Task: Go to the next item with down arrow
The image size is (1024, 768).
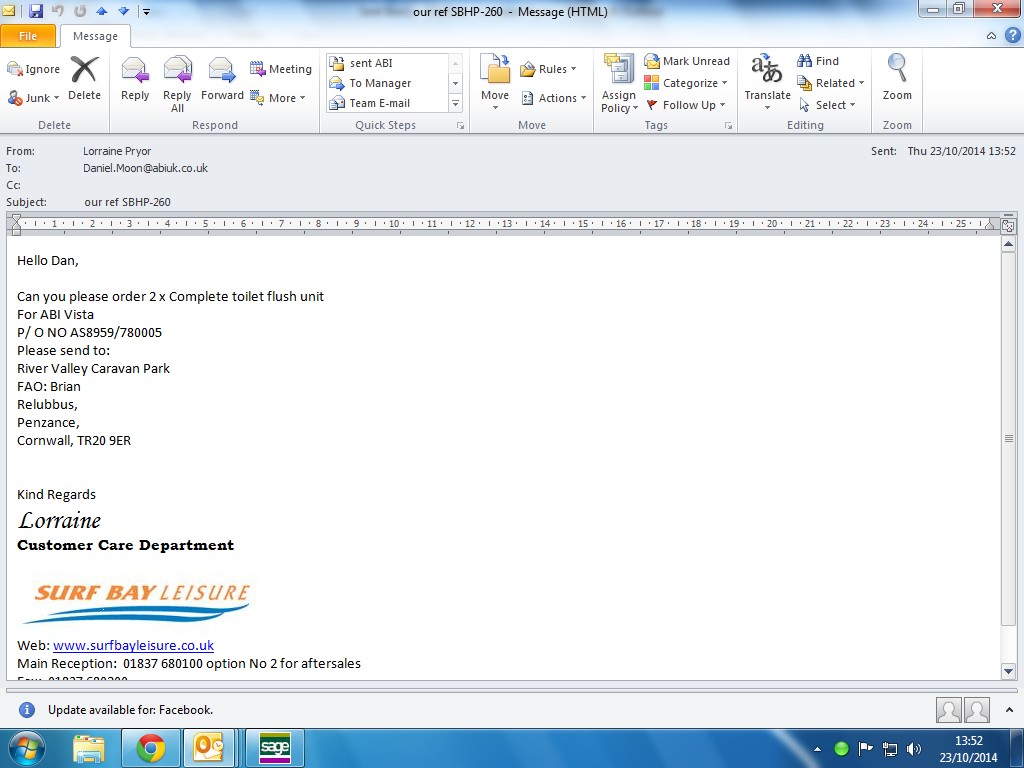Action: [x=123, y=11]
